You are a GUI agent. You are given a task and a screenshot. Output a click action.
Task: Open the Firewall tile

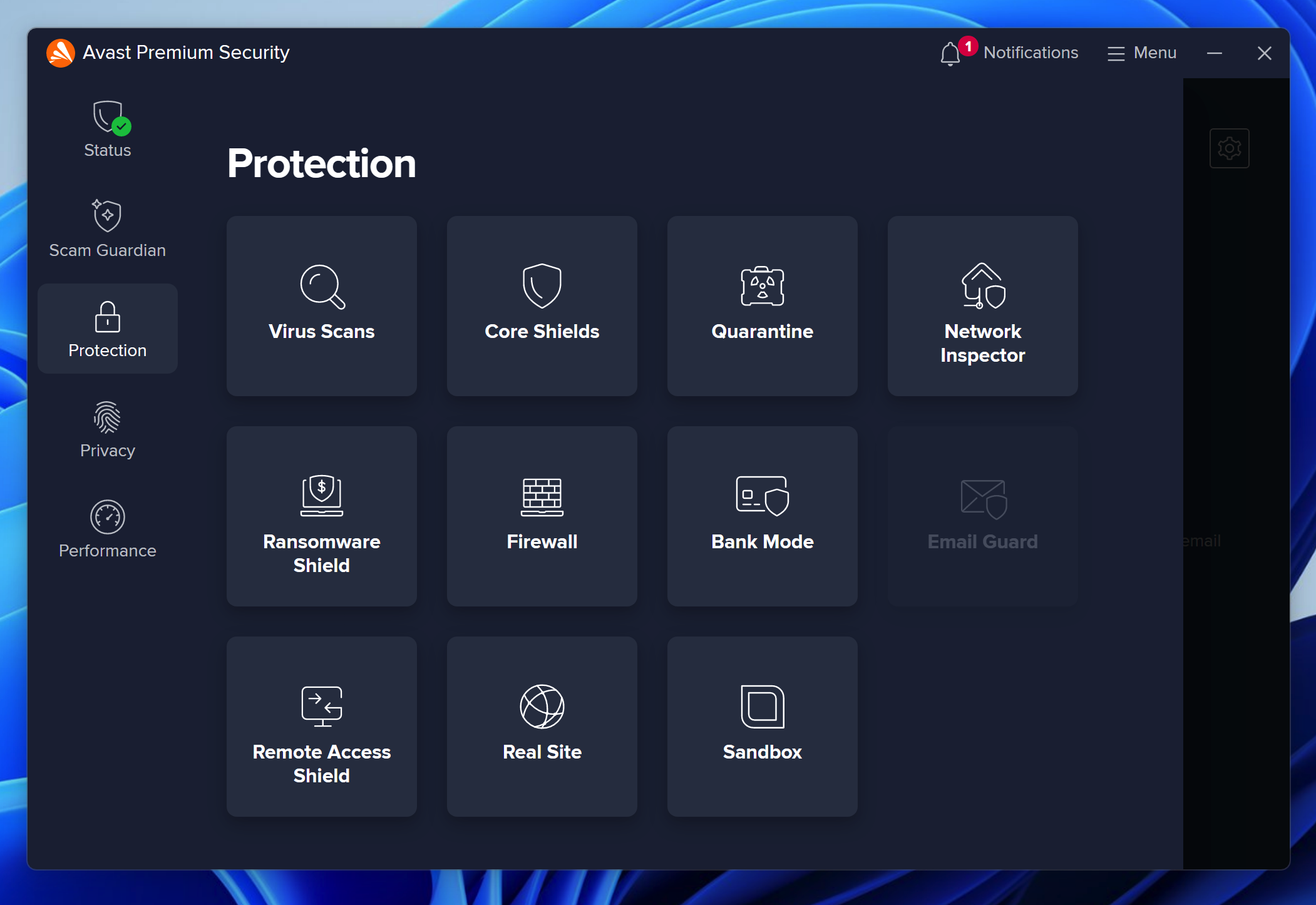click(x=542, y=516)
